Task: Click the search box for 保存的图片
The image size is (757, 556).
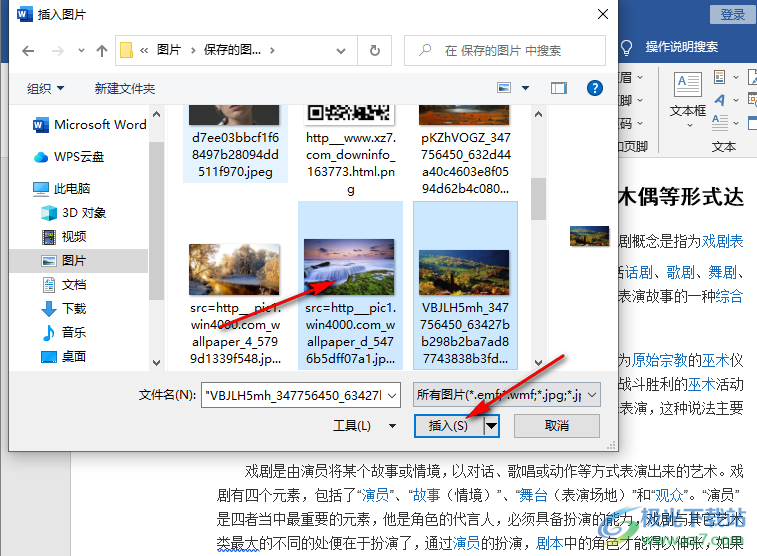Action: tap(505, 50)
